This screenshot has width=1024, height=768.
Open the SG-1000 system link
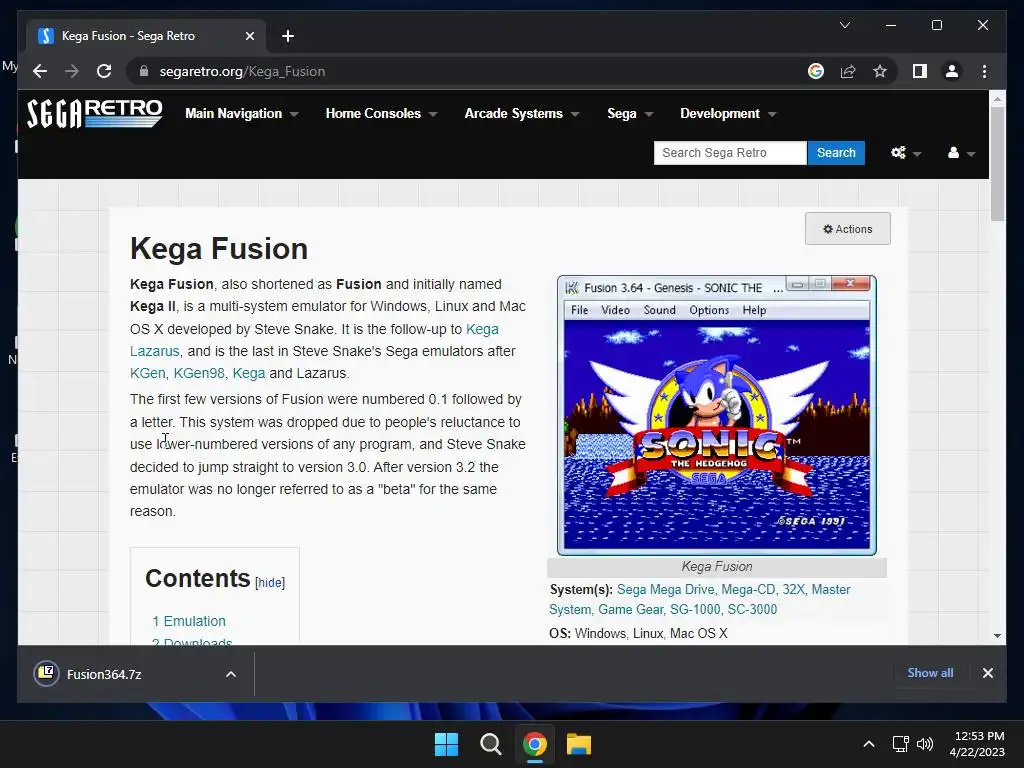[695, 609]
